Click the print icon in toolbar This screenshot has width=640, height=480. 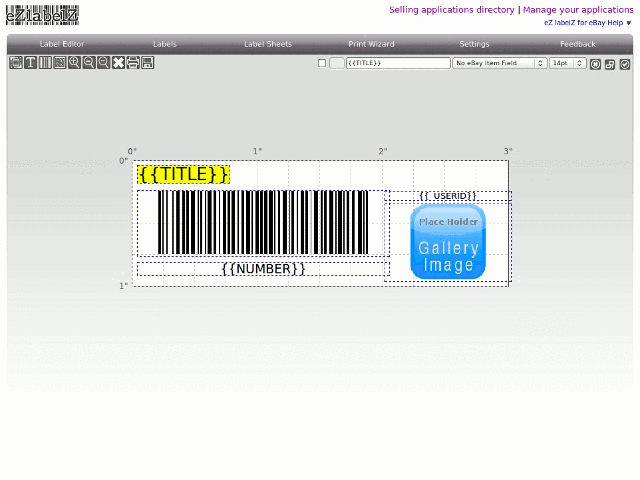pos(133,63)
